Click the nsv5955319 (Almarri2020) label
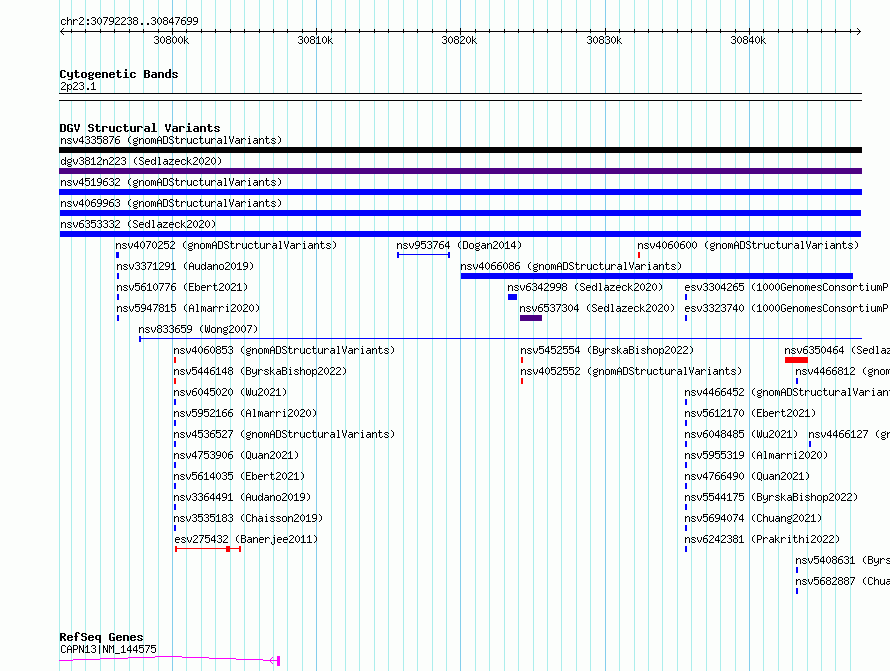 pos(756,455)
